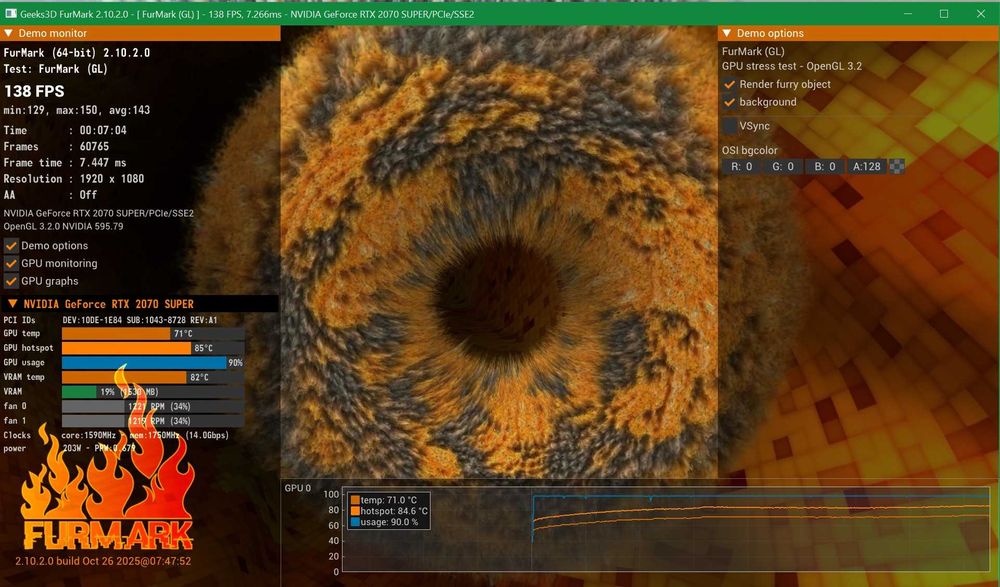Click the VRAM 19% usage bar
1000x587 pixels.
point(153,392)
